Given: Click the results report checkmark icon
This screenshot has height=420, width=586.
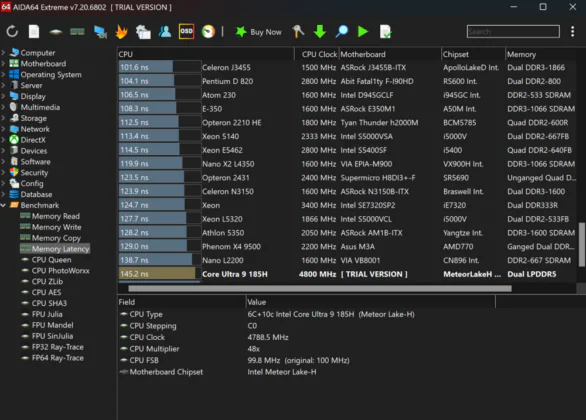Looking at the screenshot, I should click(x=385, y=32).
